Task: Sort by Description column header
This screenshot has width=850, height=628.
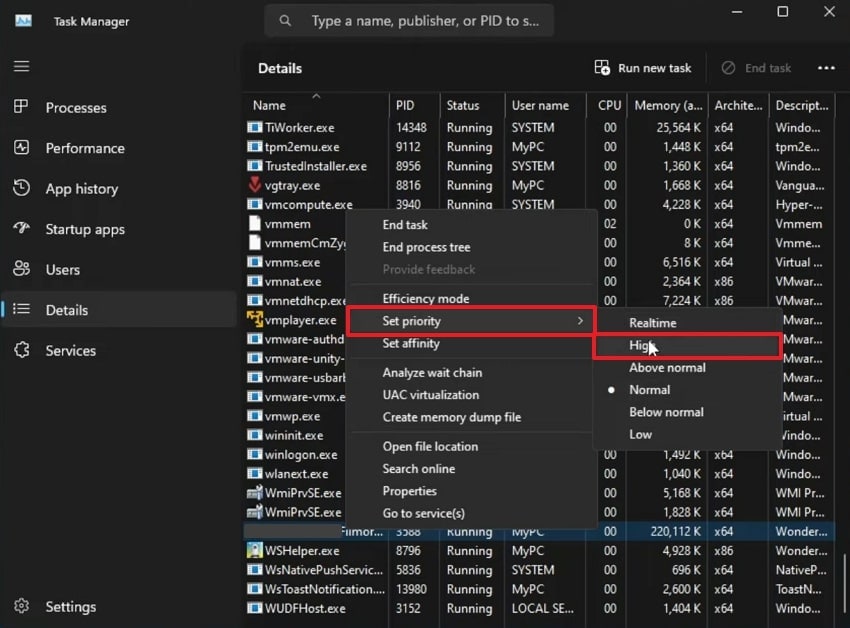Action: point(802,105)
